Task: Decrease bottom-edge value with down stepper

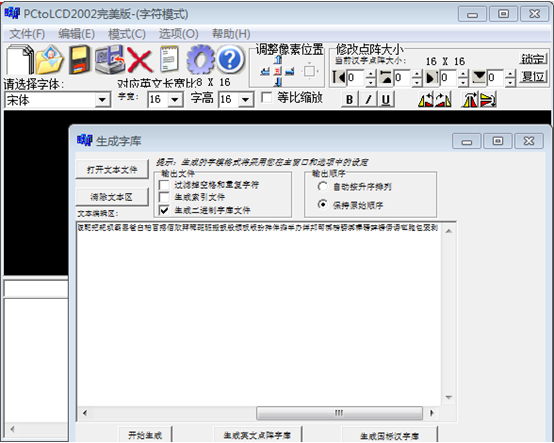Action: (510, 82)
